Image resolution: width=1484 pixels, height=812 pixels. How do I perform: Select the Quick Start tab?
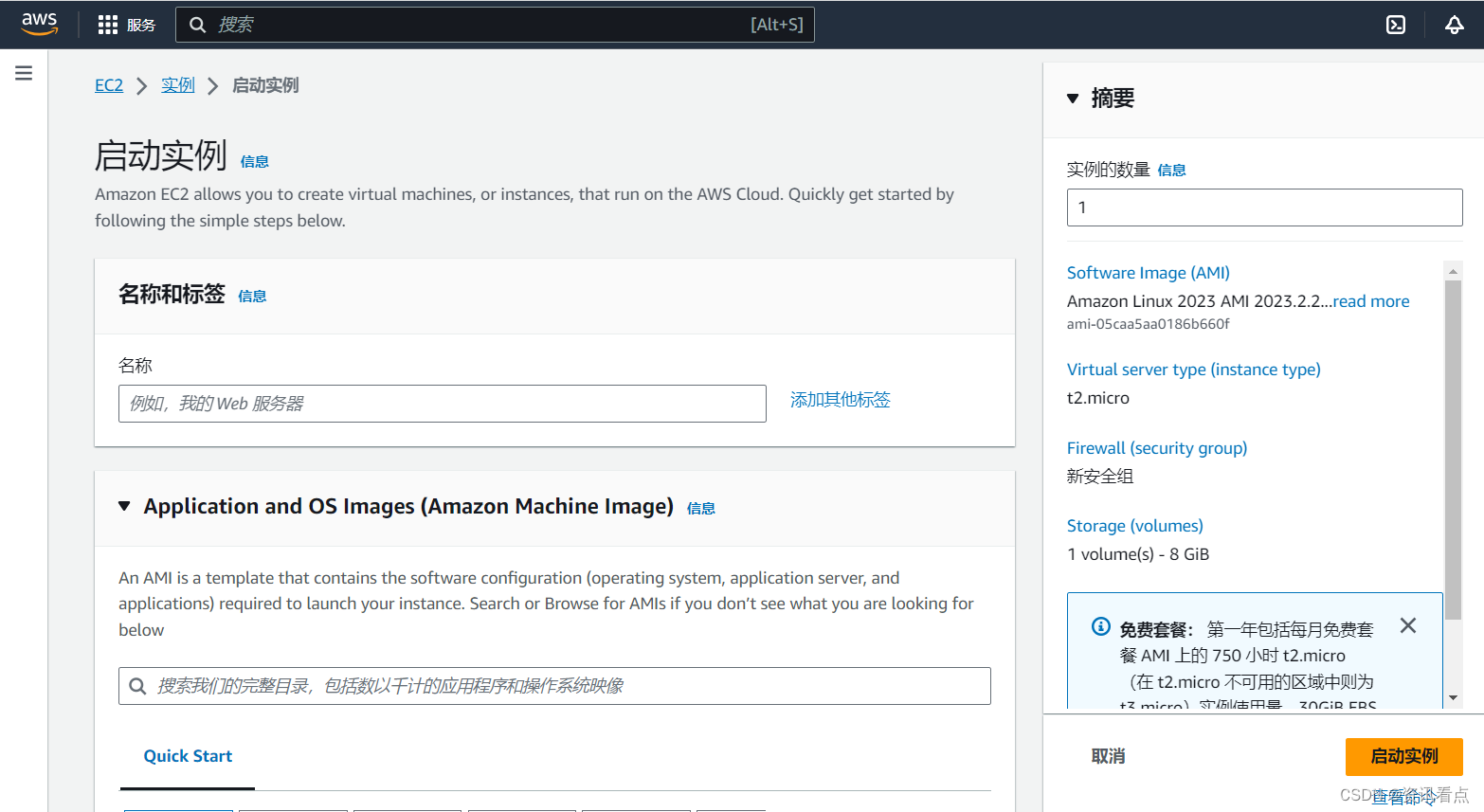(x=188, y=756)
